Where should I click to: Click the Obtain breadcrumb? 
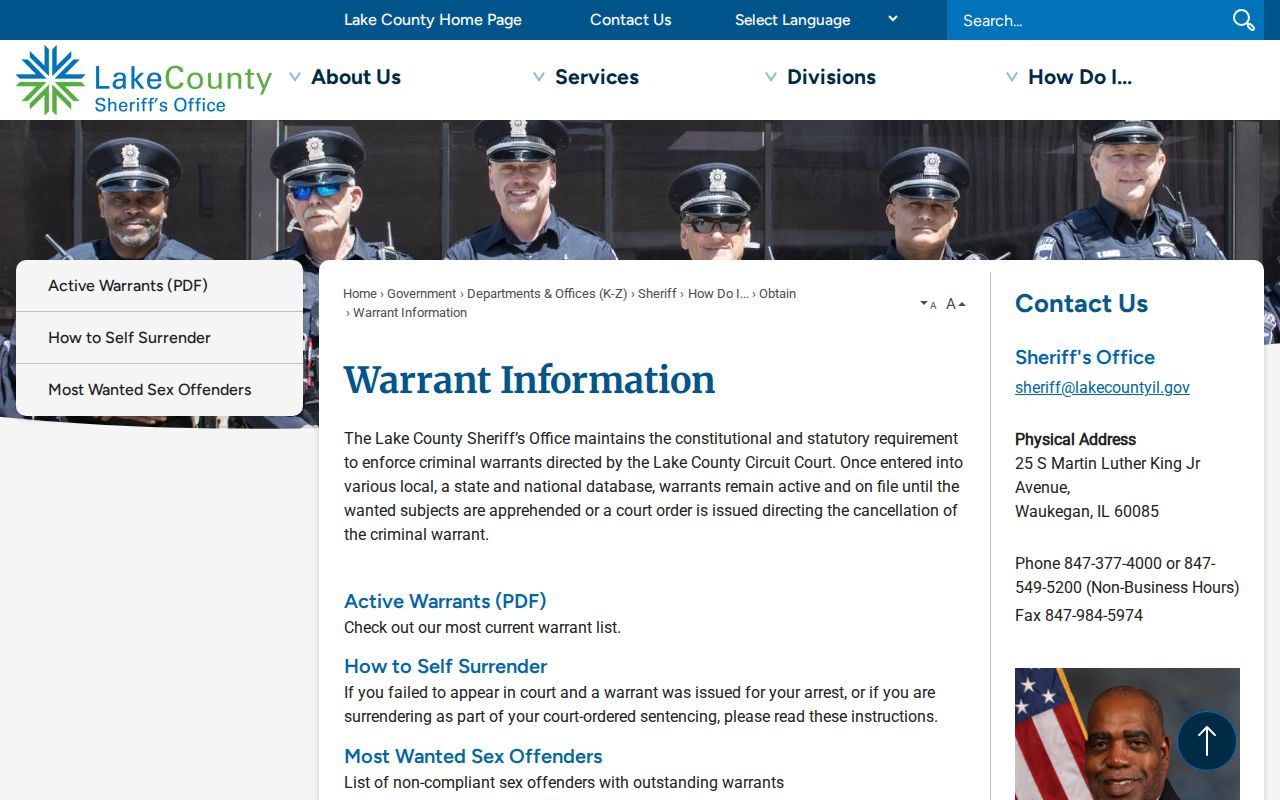click(777, 294)
